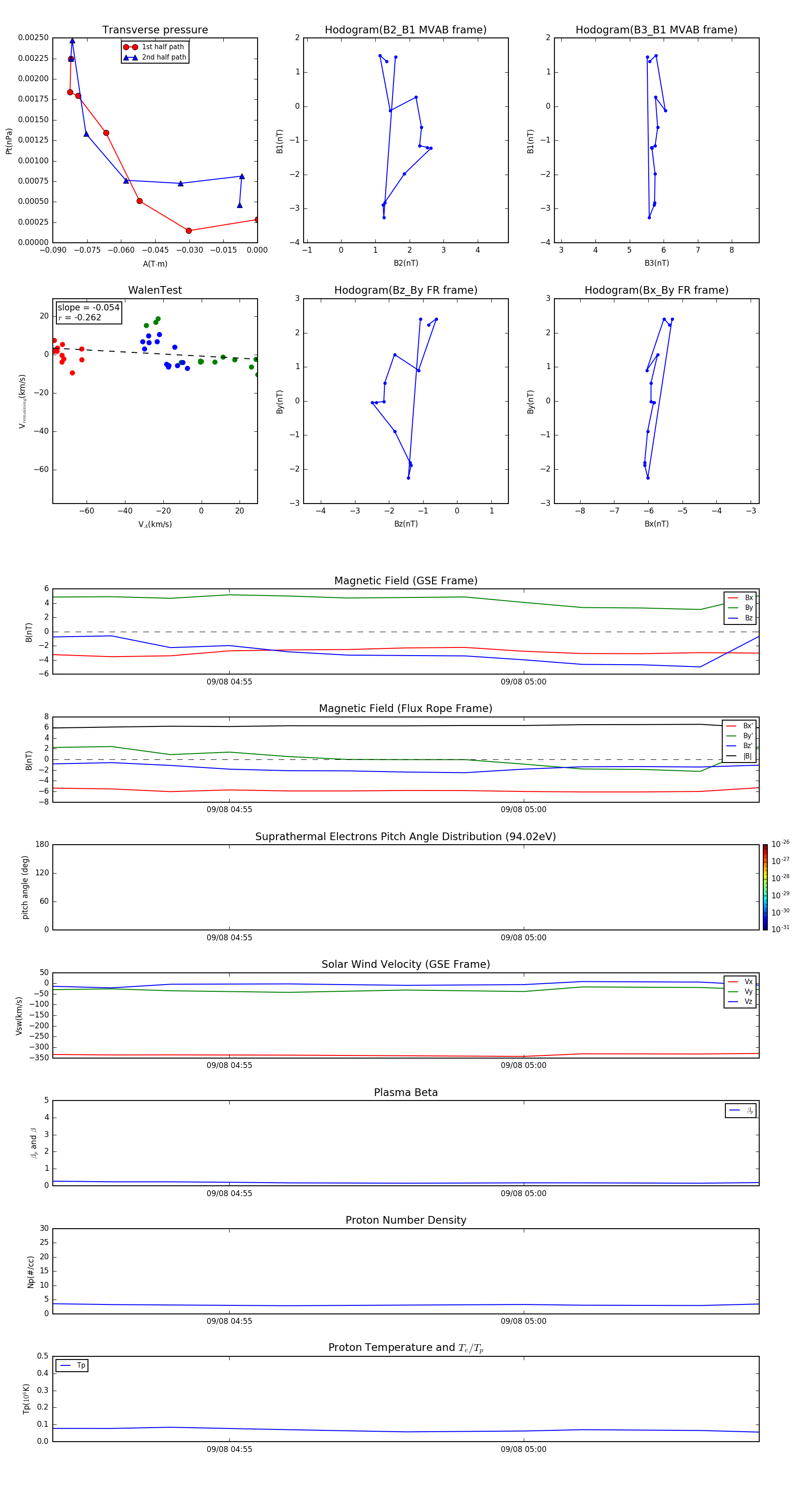The height and width of the screenshot is (1489, 812).
Task: Click the topmost green dot in WalenTest
Action: 158,319
